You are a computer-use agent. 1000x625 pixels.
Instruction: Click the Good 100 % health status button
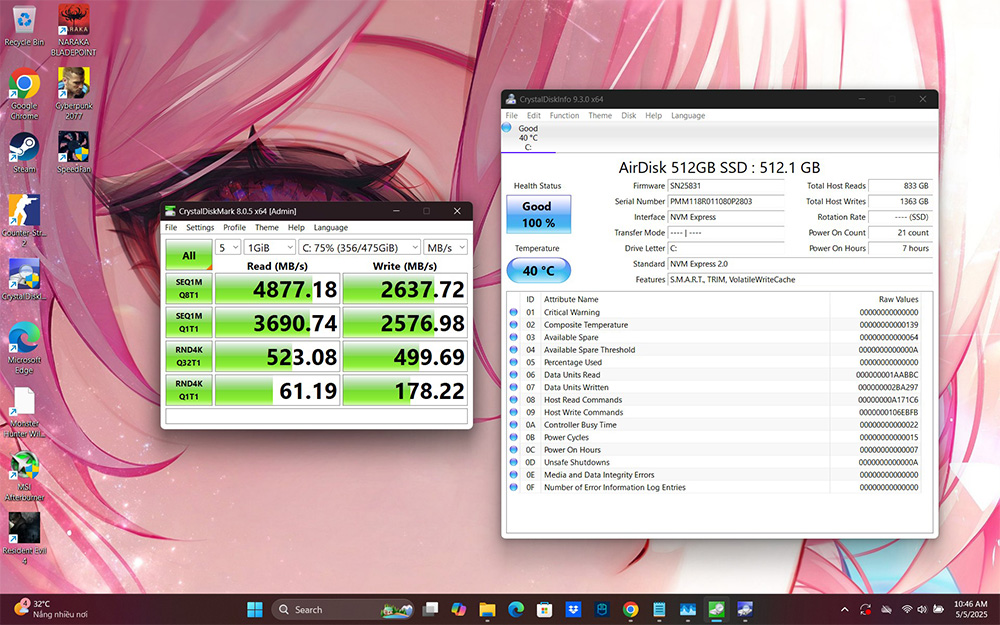tap(538, 214)
